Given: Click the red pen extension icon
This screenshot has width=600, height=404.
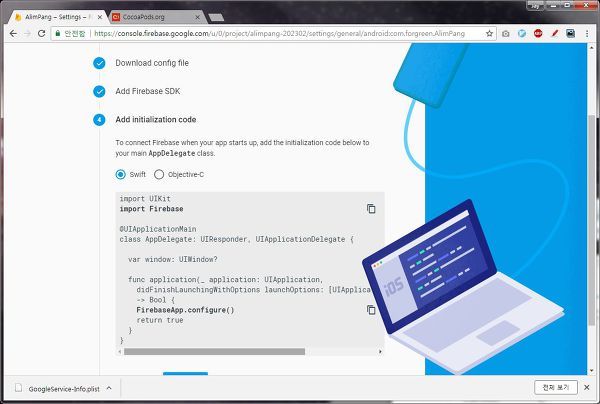Looking at the screenshot, I should click(554, 34).
